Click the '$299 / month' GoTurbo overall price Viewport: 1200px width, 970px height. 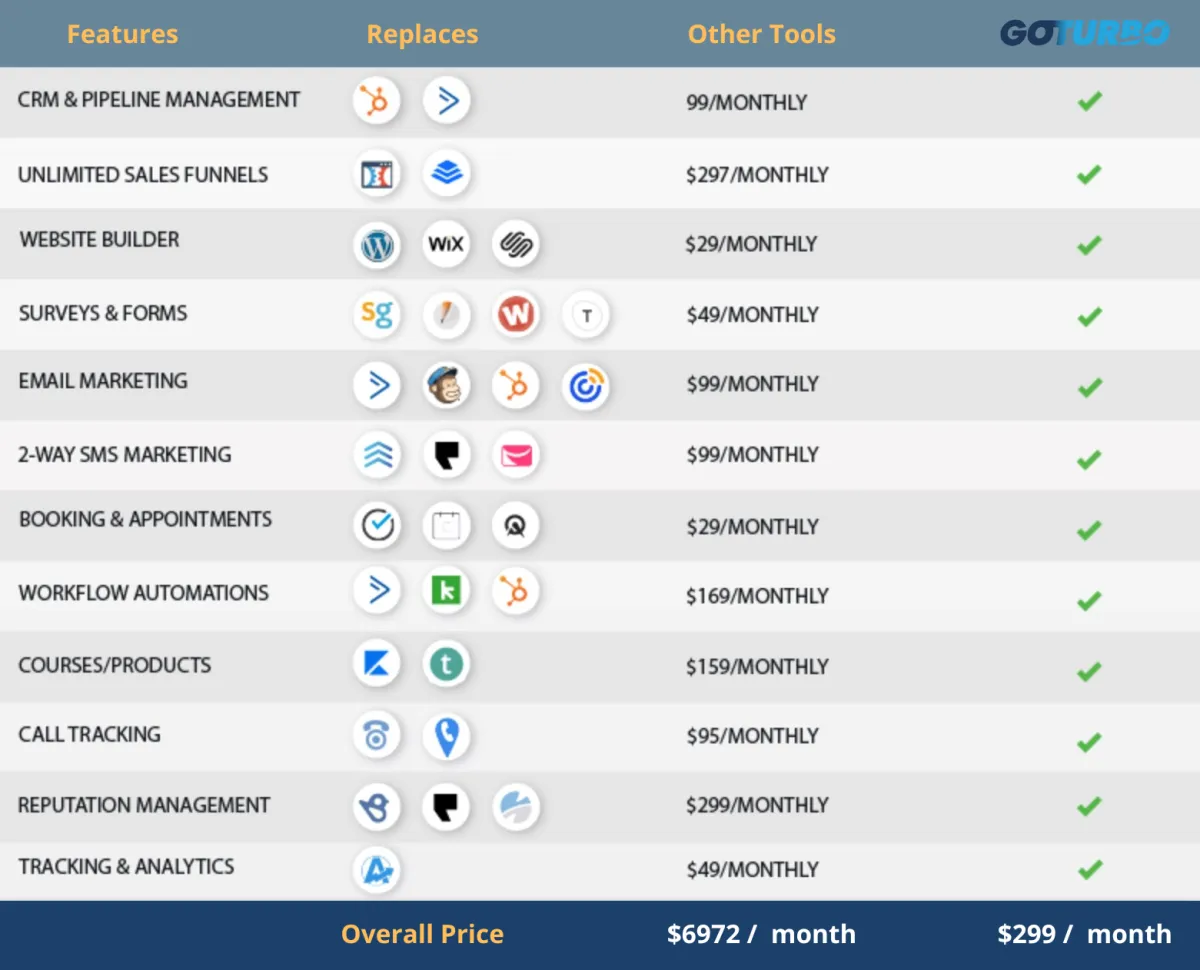[1084, 934]
